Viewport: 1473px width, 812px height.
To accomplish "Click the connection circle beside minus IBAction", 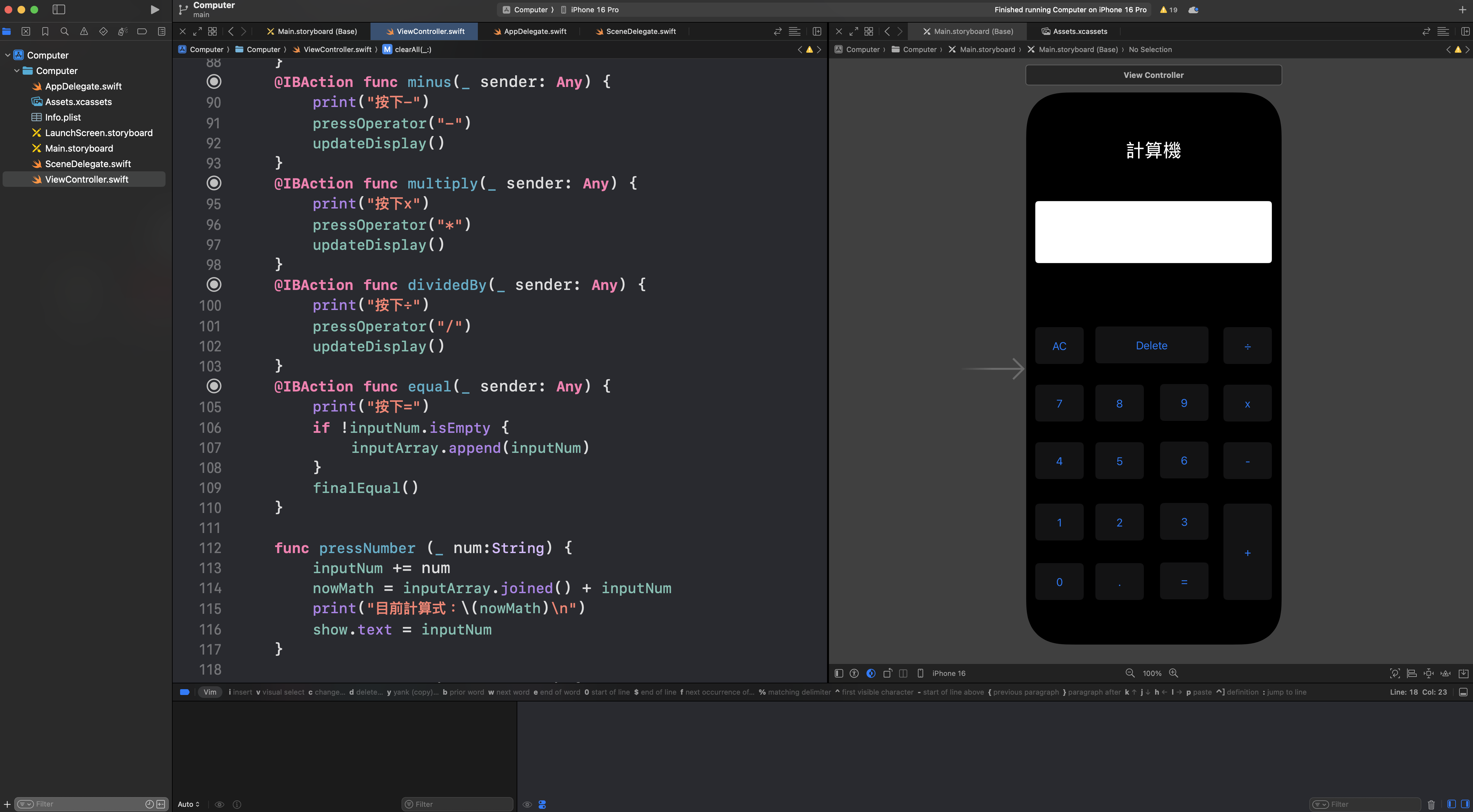I will (214, 82).
